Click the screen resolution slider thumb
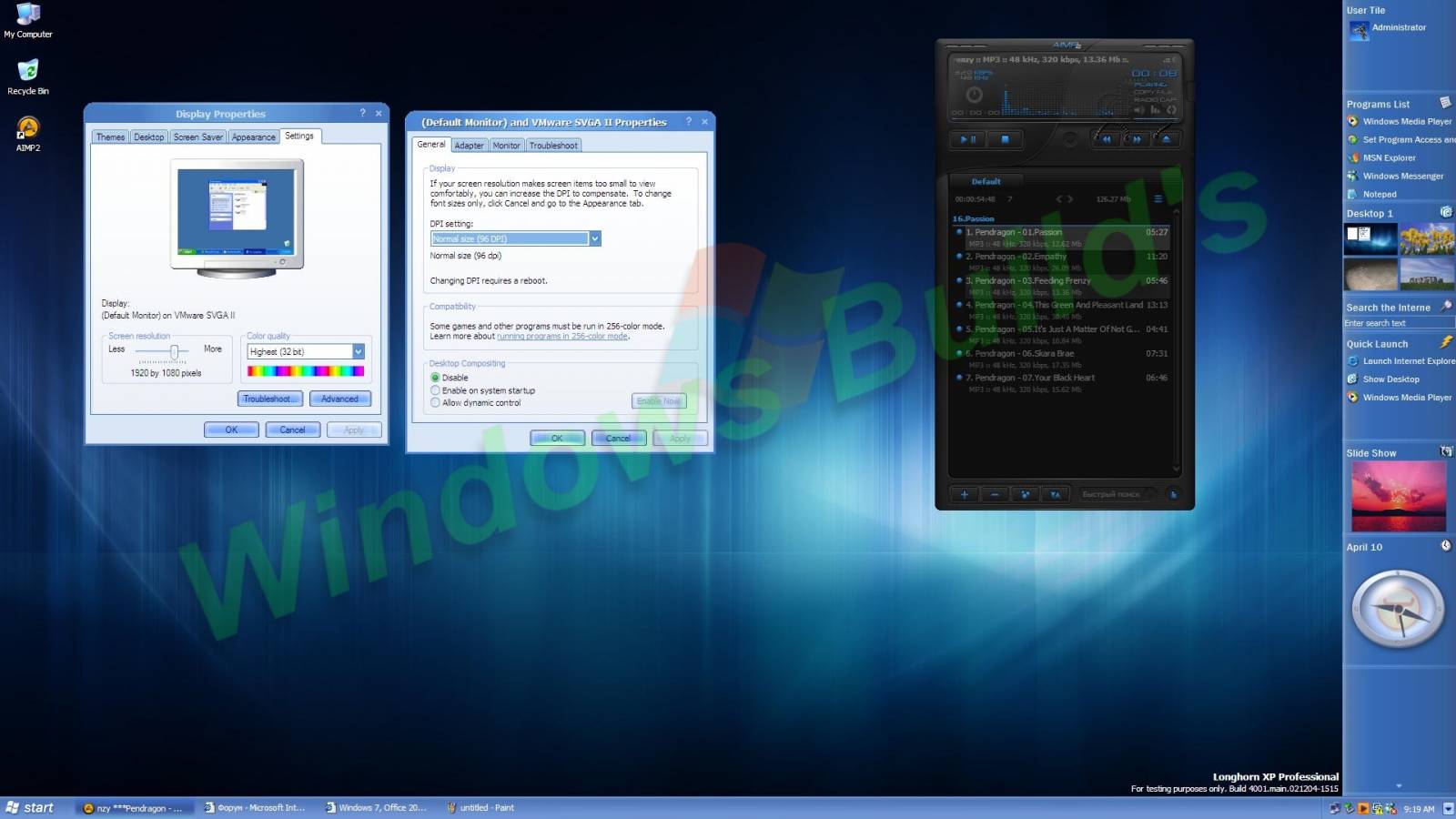Image resolution: width=1456 pixels, height=819 pixels. click(174, 352)
